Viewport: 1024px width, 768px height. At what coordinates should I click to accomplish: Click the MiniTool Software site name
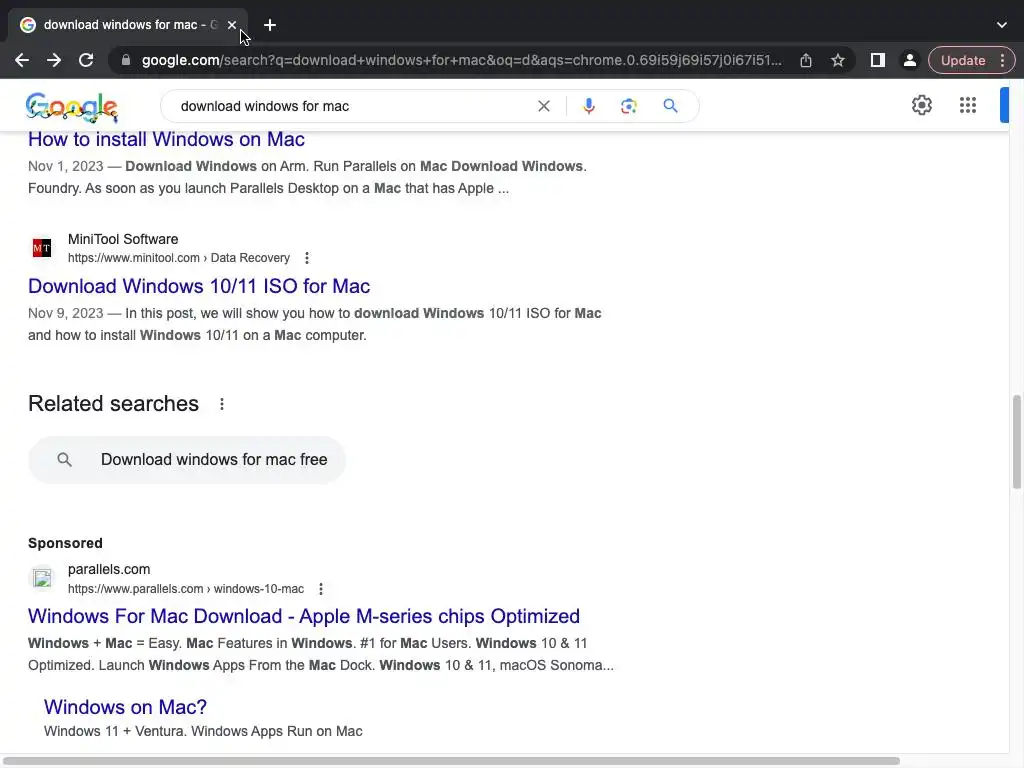click(x=123, y=239)
